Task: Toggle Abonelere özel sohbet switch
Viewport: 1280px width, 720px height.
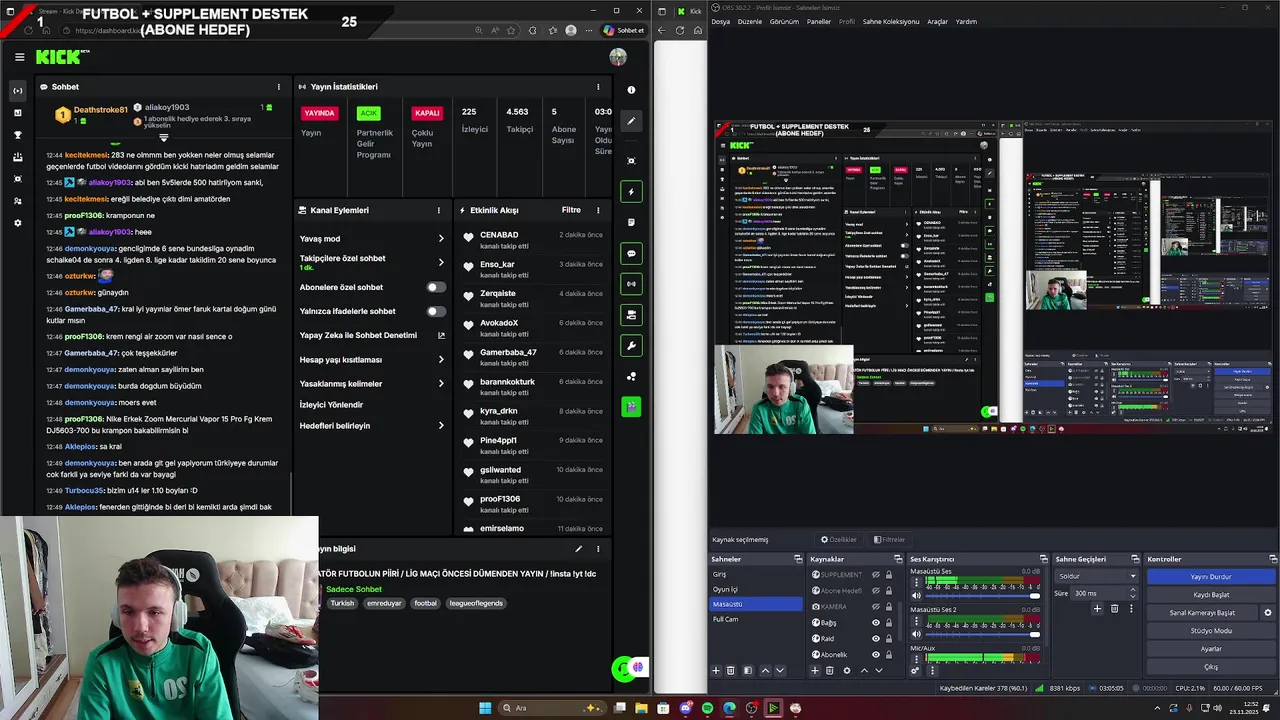Action: 436,287
